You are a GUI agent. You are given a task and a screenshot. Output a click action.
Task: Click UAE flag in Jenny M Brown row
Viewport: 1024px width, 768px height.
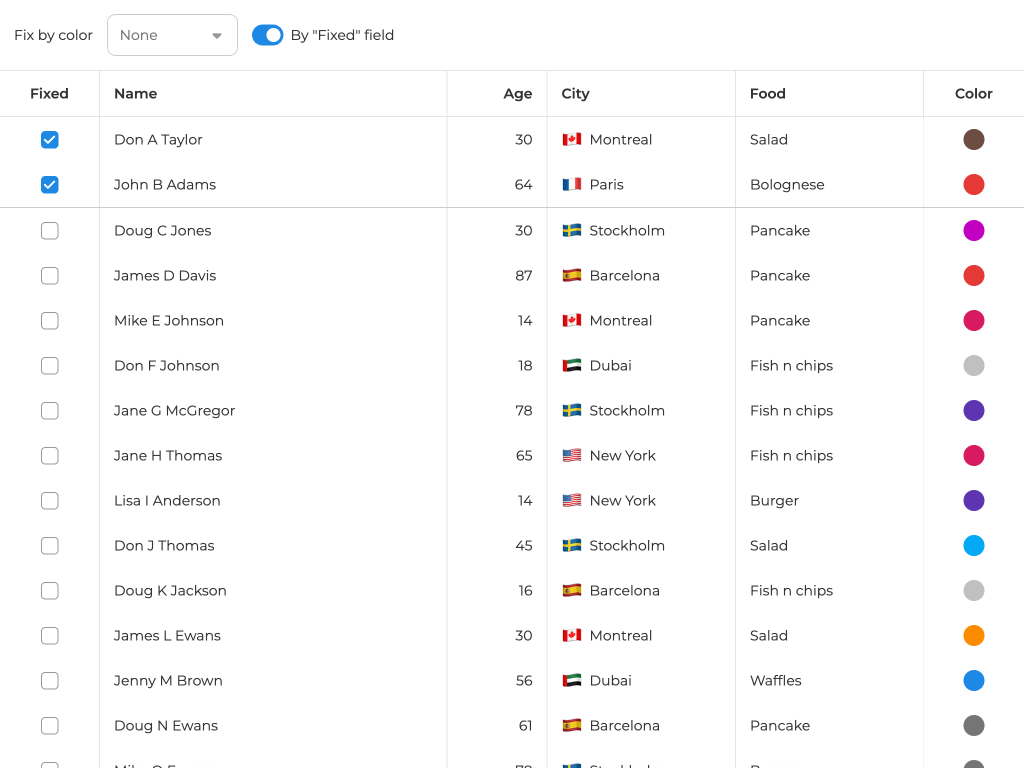point(572,681)
